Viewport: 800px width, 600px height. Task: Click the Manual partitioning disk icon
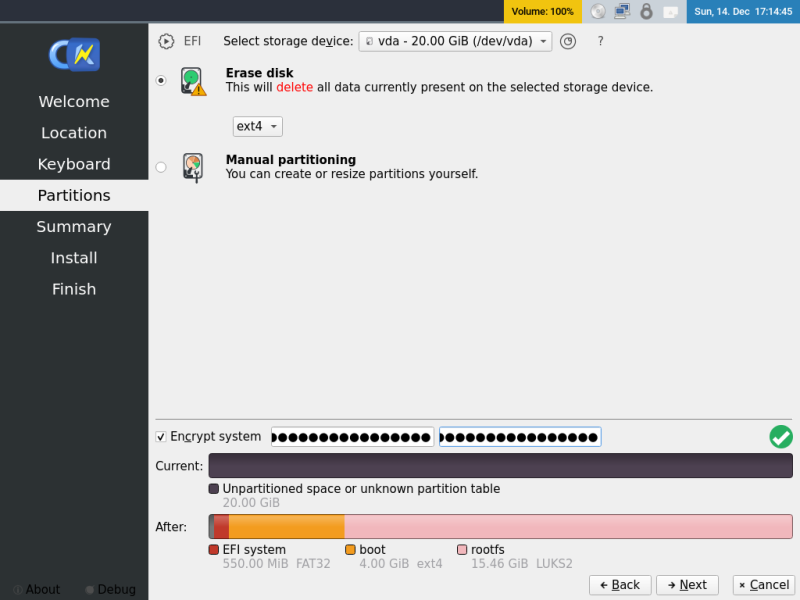click(x=193, y=167)
